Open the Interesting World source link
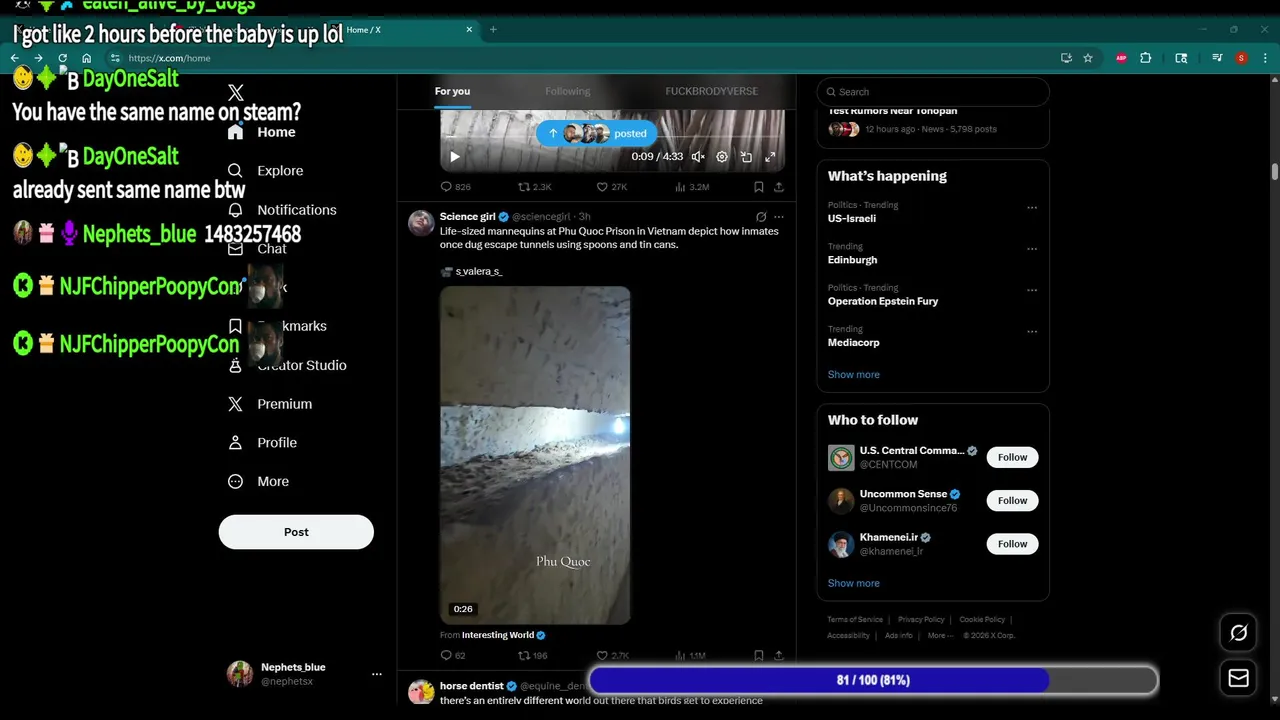Image resolution: width=1280 pixels, height=720 pixels. (x=498, y=635)
